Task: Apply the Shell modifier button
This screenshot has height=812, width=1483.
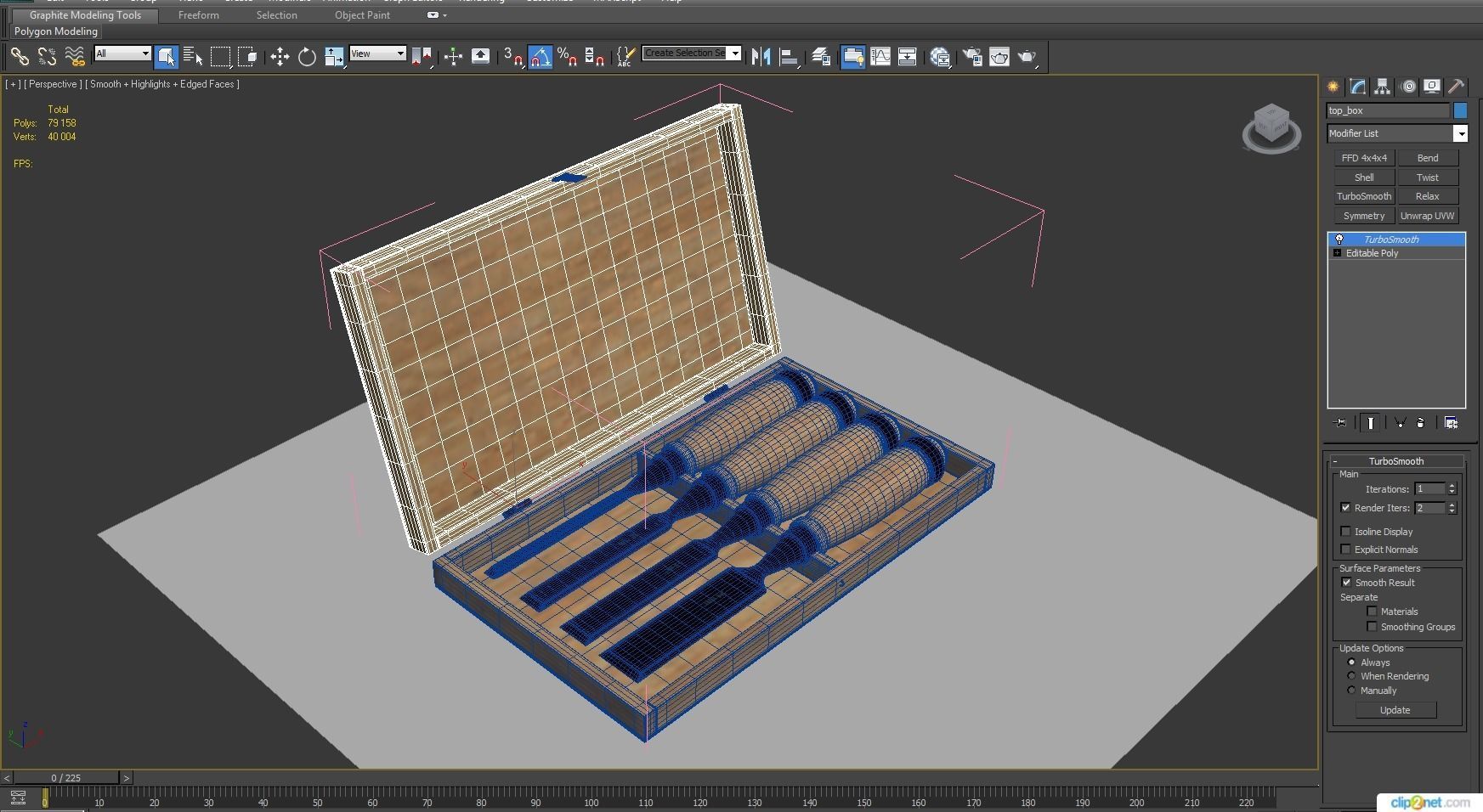Action: pyautogui.click(x=1364, y=178)
